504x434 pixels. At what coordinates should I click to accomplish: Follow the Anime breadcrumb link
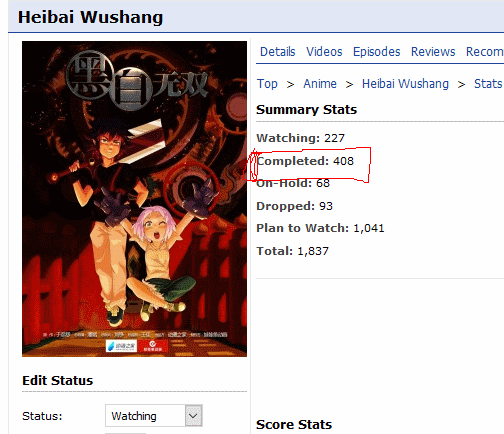[320, 84]
